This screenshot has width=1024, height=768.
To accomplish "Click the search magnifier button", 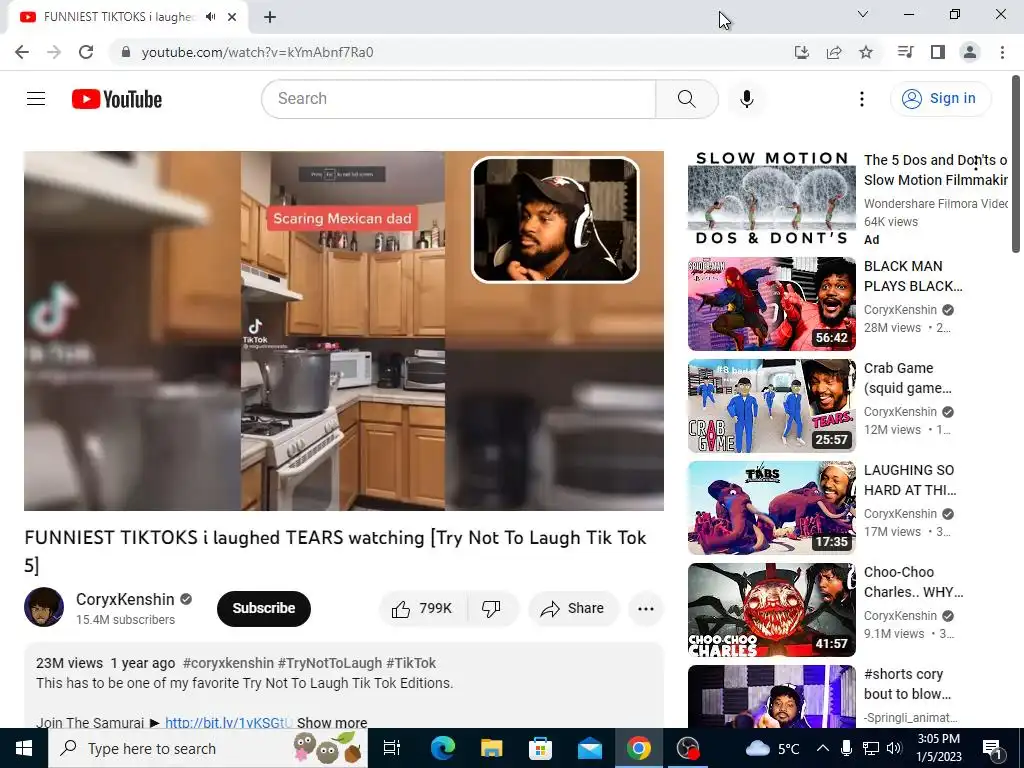I will pyautogui.click(x=686, y=99).
